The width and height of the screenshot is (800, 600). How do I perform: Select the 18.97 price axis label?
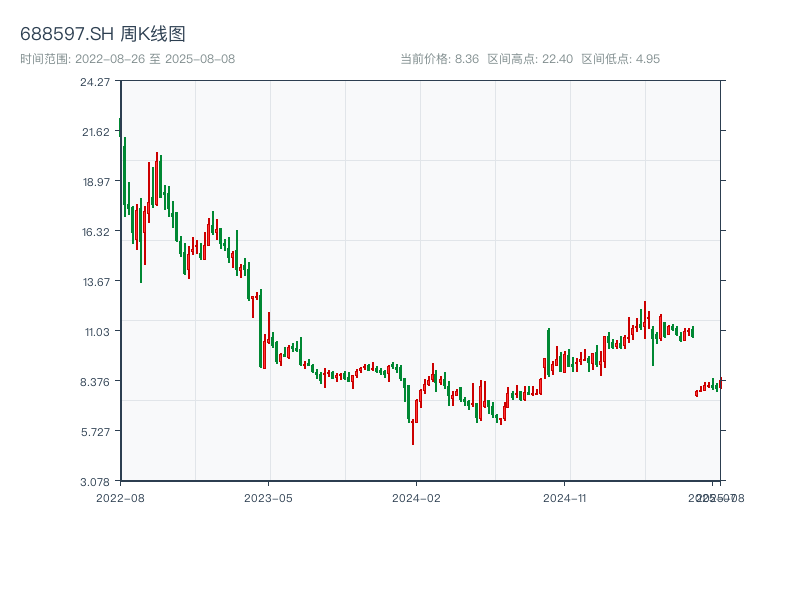click(96, 182)
